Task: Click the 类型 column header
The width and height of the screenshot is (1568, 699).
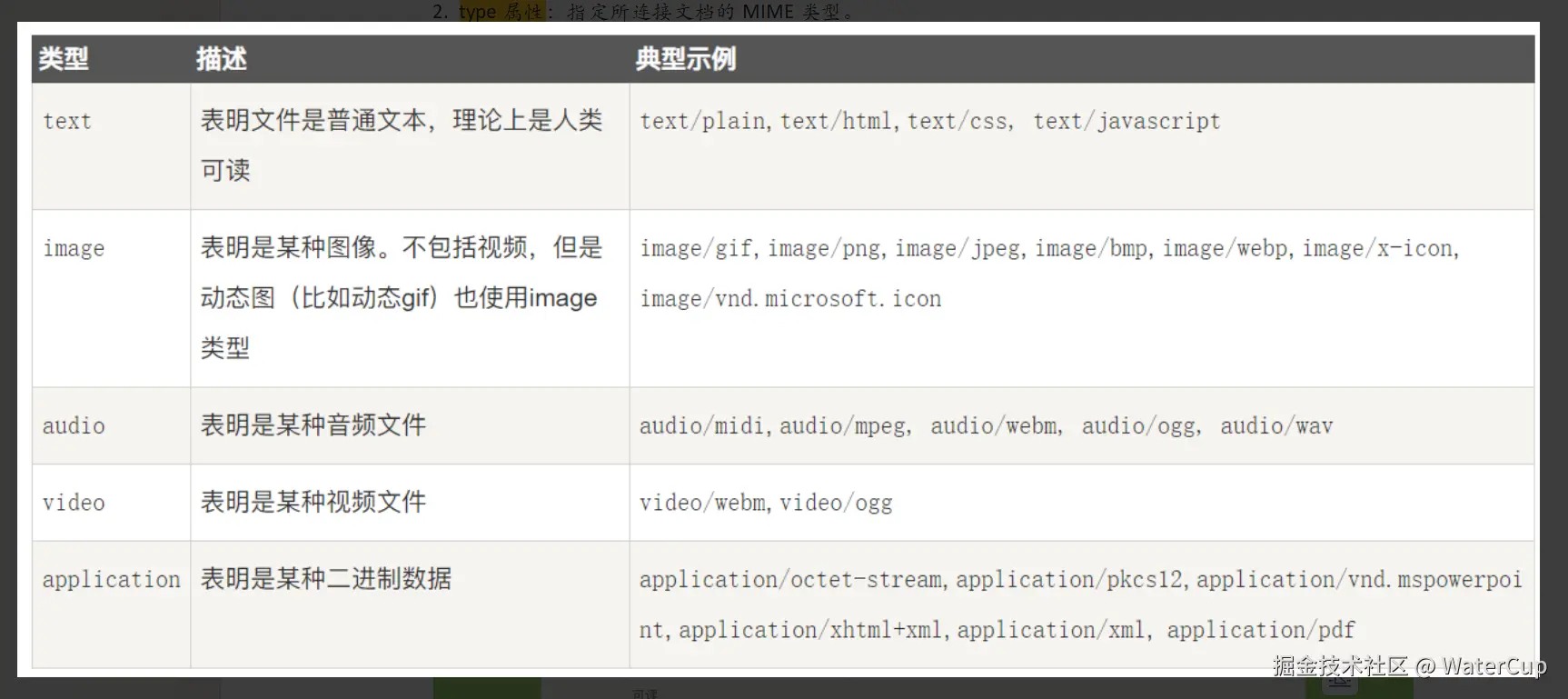Action: [x=64, y=59]
